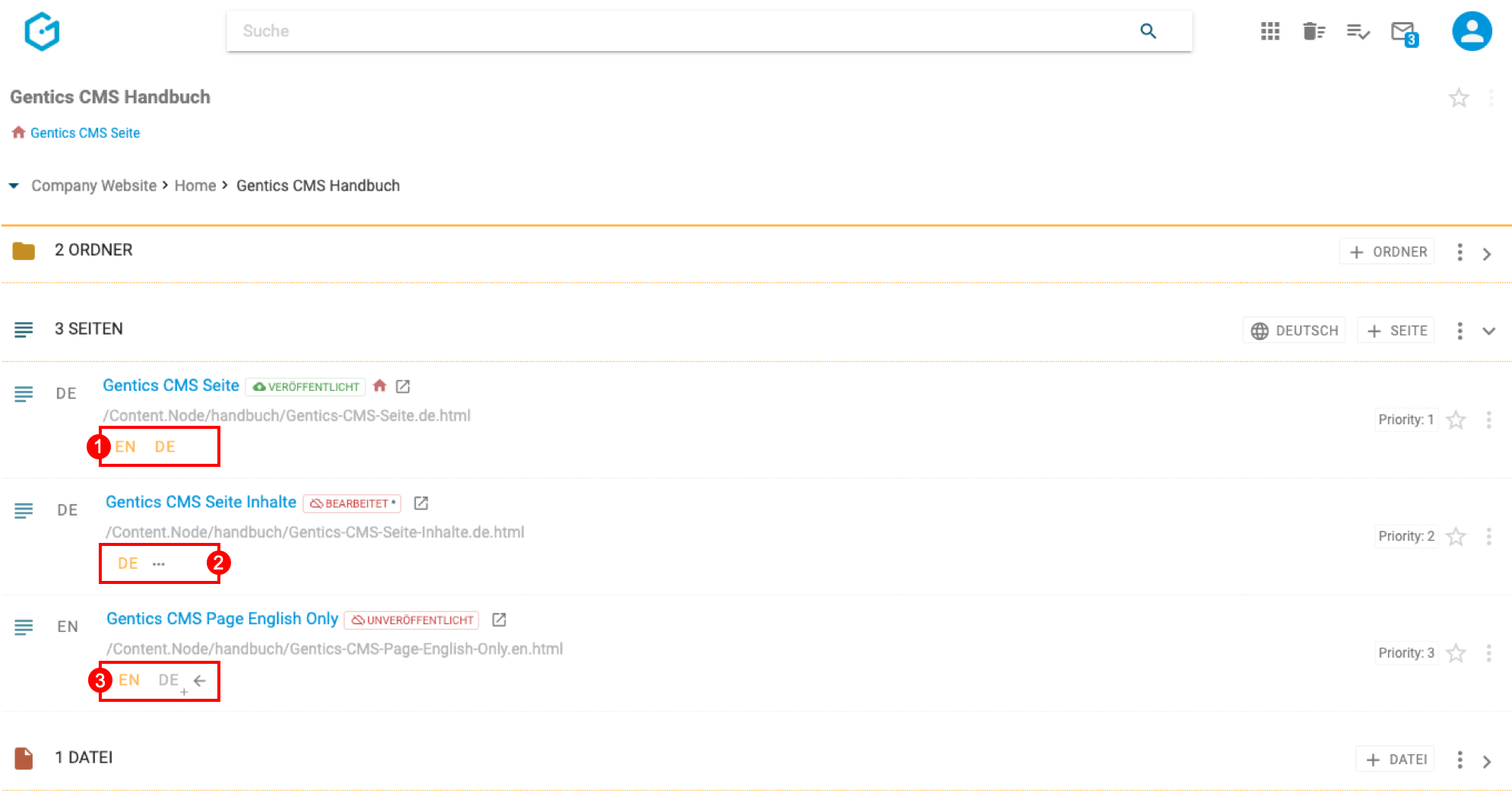This screenshot has width=1512, height=806.
Task: Favorite the Gentics CMS Handbuch folder star
Action: (1458, 97)
